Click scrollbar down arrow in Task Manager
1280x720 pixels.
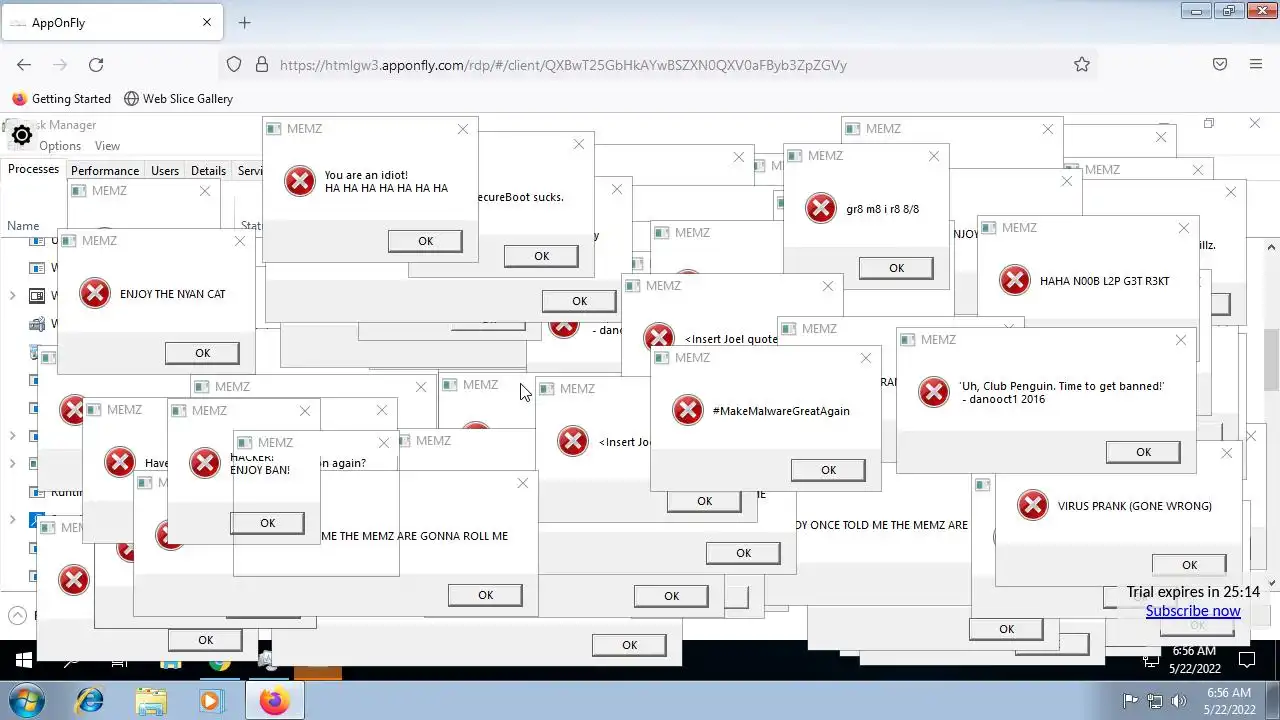[x=1272, y=583]
